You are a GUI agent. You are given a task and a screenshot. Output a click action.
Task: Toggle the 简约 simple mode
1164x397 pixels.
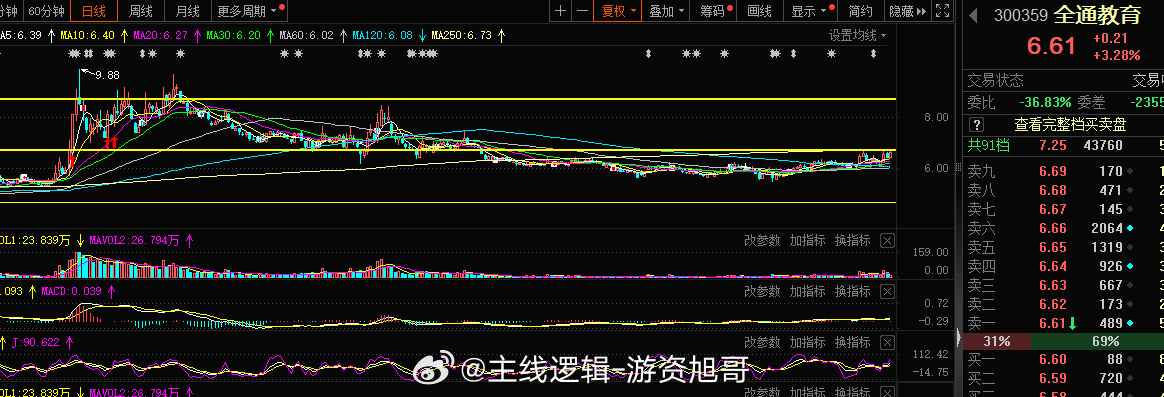click(860, 11)
